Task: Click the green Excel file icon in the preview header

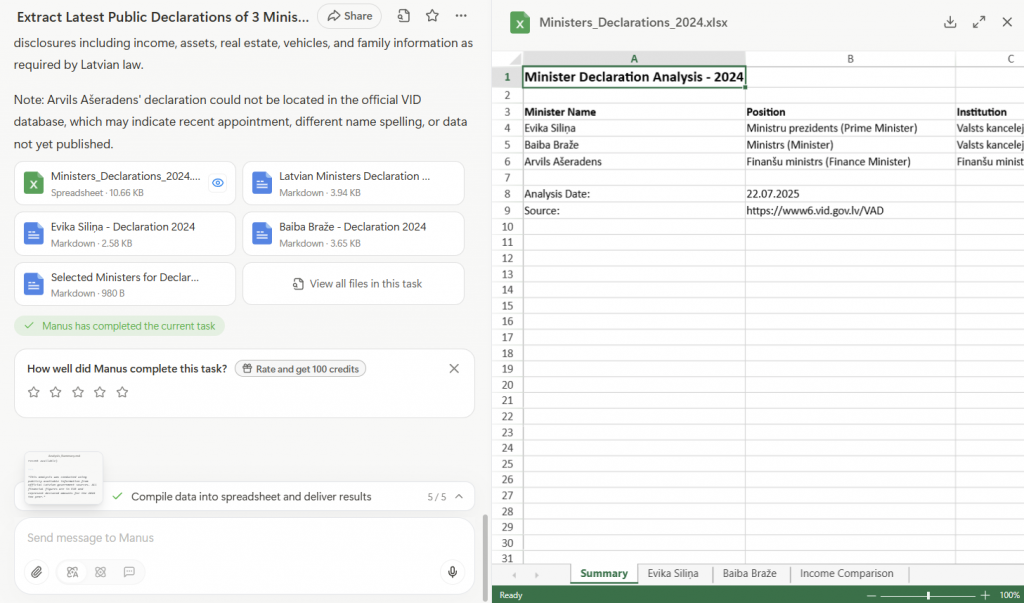Action: click(x=520, y=23)
